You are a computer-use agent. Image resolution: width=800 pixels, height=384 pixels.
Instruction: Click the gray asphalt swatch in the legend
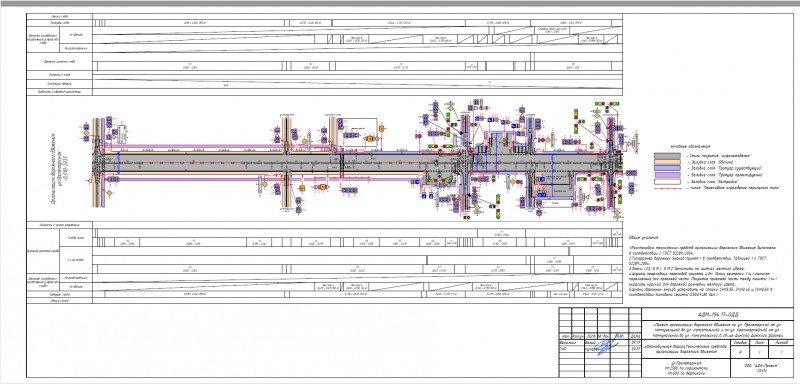667,155
